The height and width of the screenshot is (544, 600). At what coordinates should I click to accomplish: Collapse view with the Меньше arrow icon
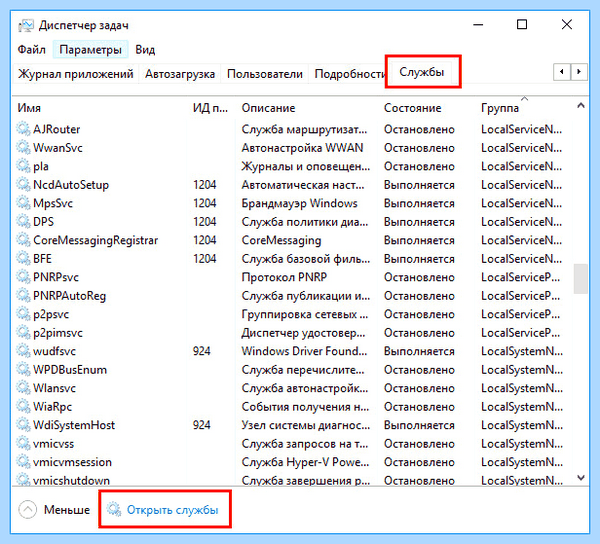28,510
